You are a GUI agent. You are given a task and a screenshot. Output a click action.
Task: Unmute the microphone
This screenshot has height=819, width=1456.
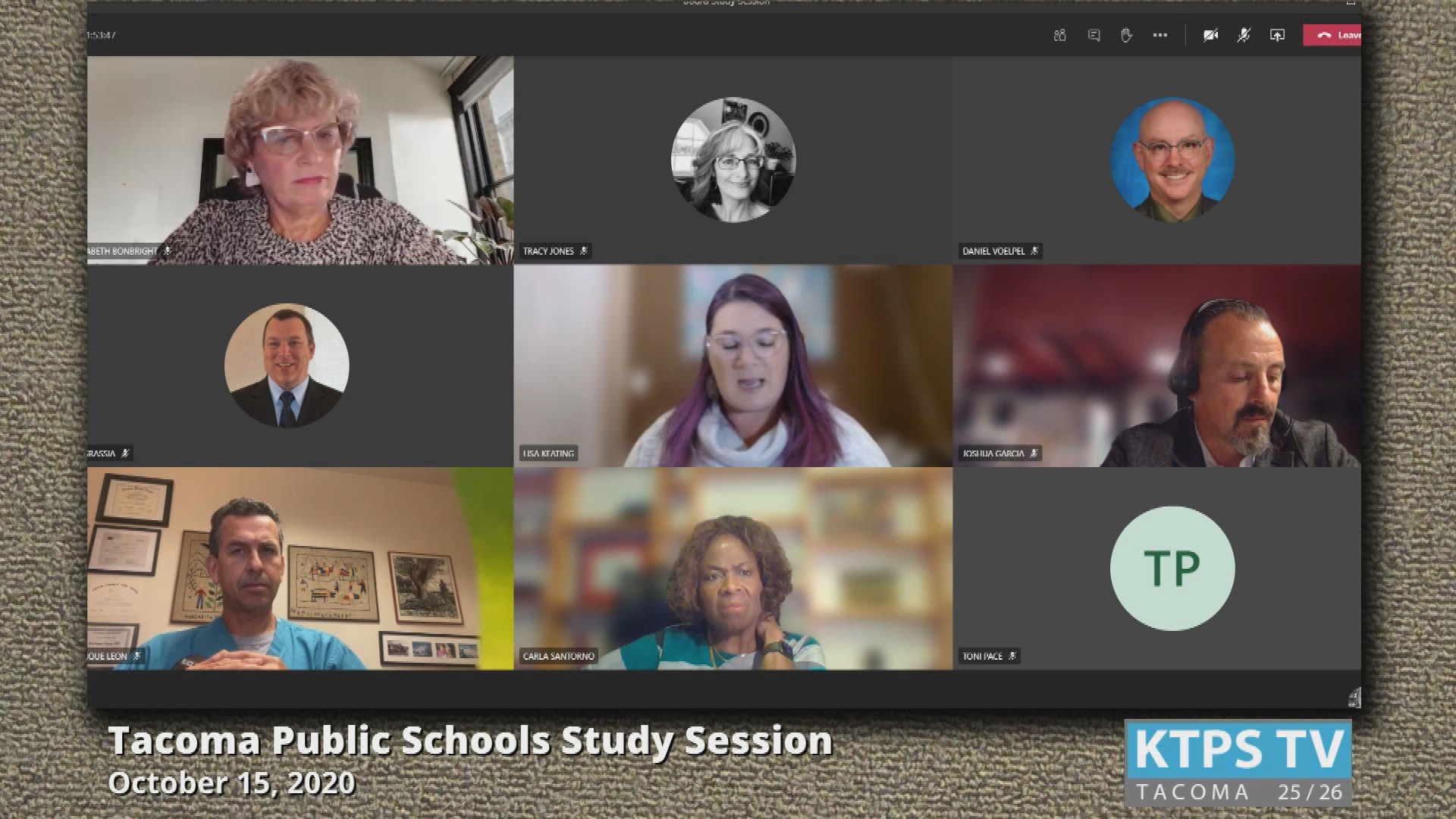[1244, 35]
